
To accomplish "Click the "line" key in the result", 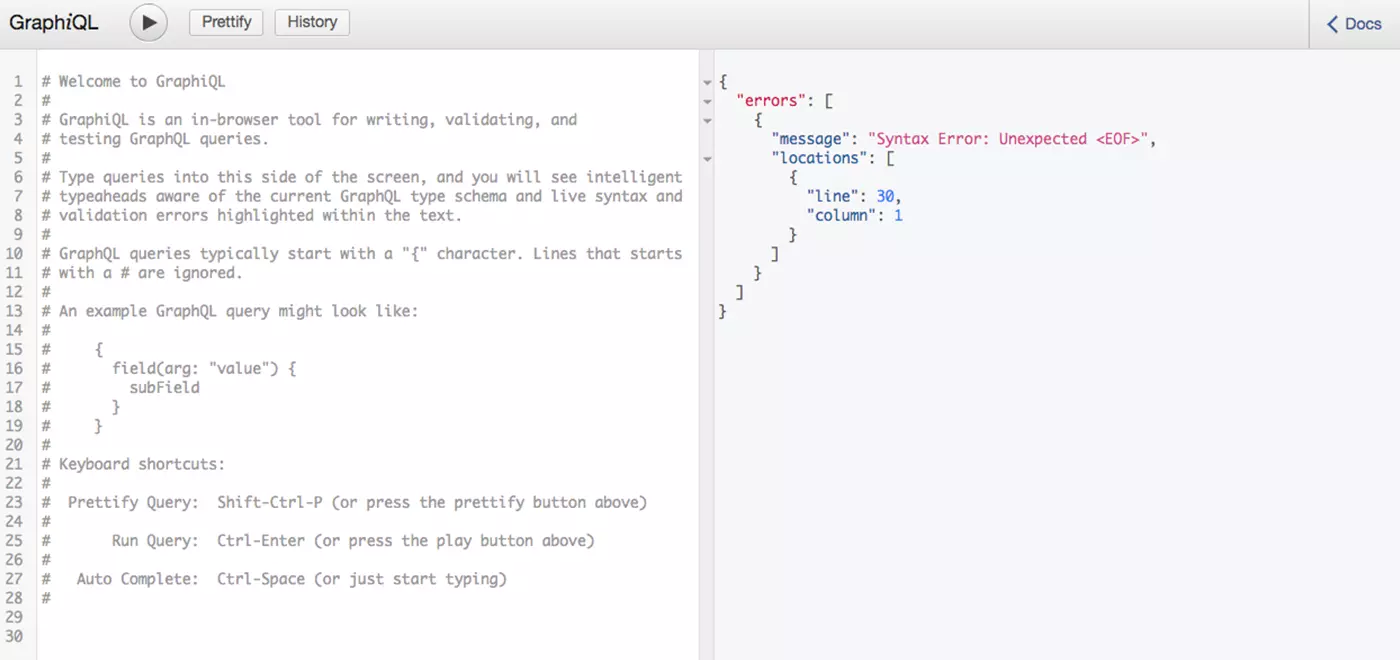I will 832,196.
